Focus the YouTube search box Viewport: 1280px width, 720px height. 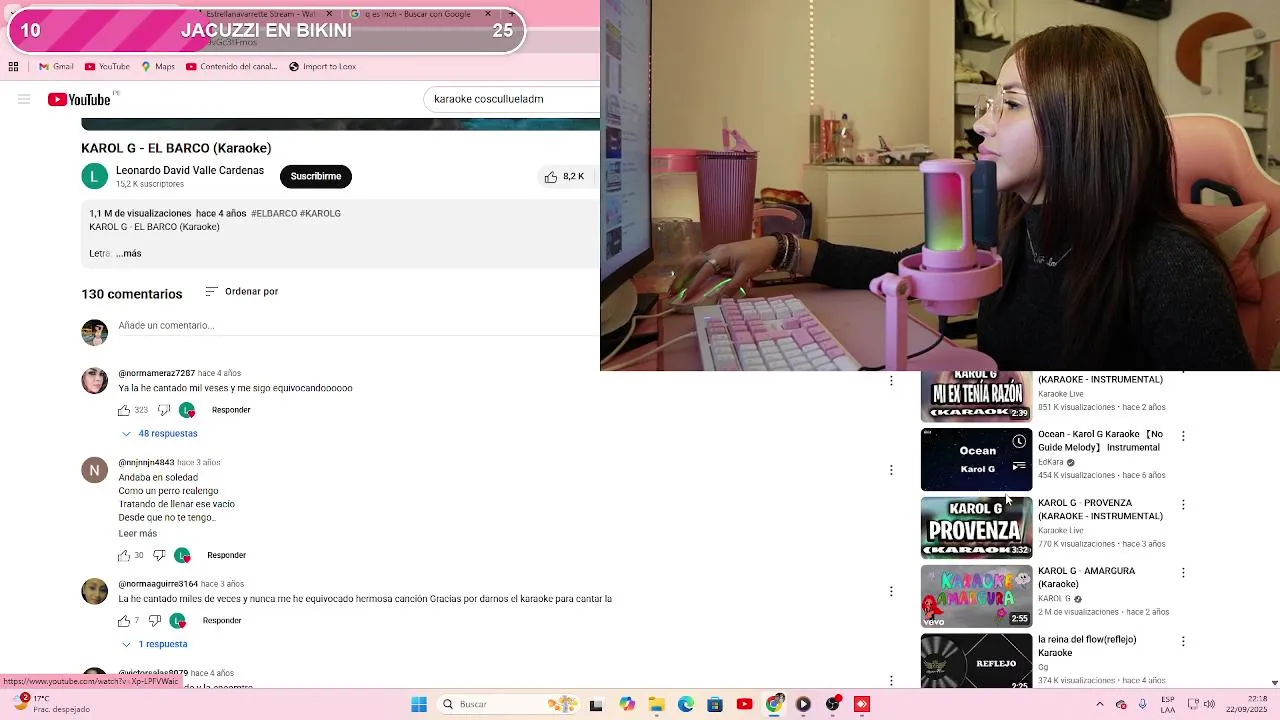[512, 99]
